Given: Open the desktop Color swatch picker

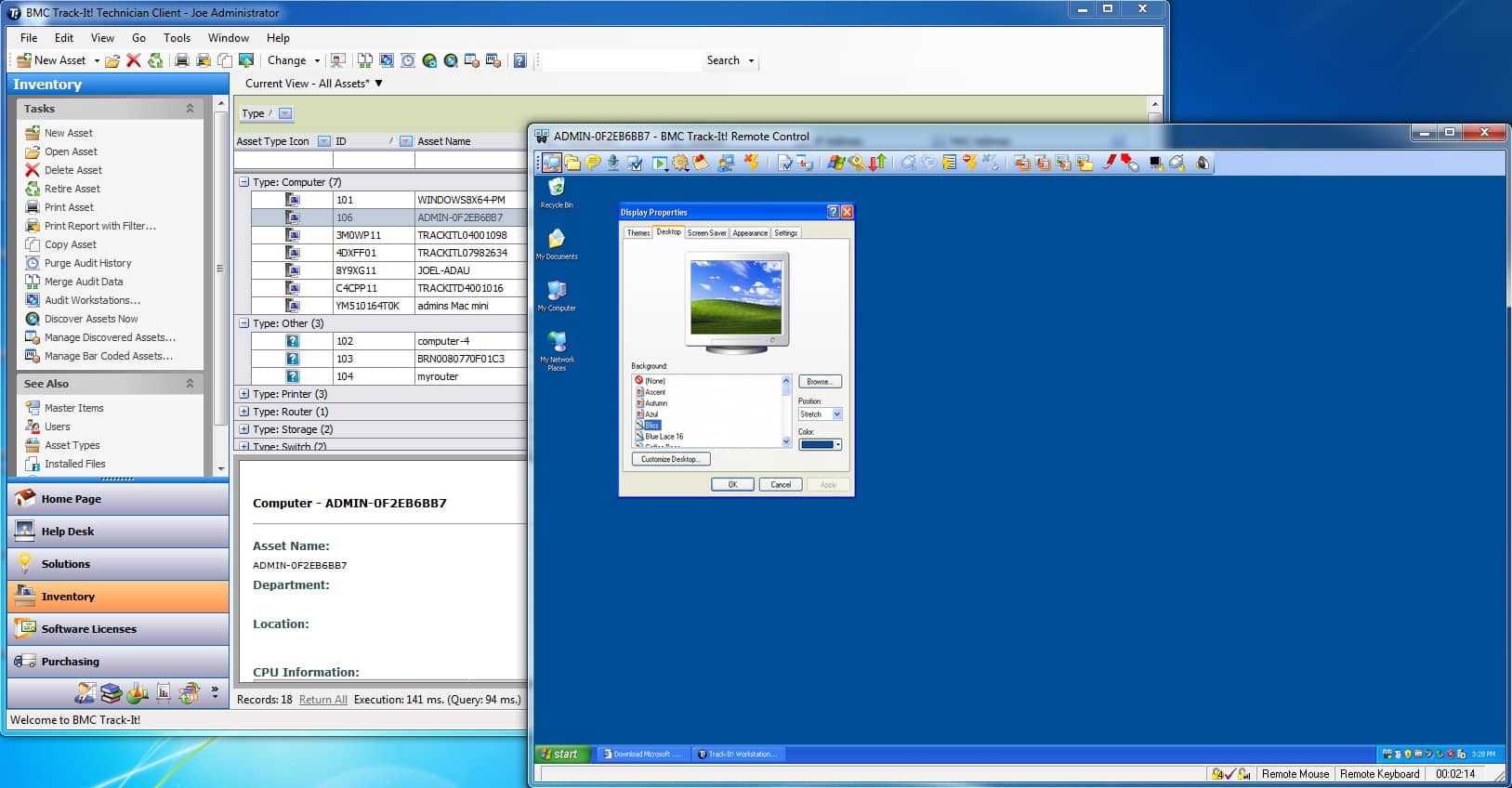Looking at the screenshot, I should (x=821, y=445).
